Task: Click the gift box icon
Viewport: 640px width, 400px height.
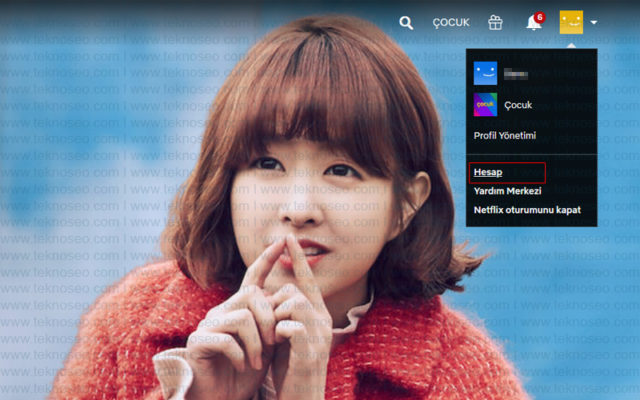Action: click(495, 22)
